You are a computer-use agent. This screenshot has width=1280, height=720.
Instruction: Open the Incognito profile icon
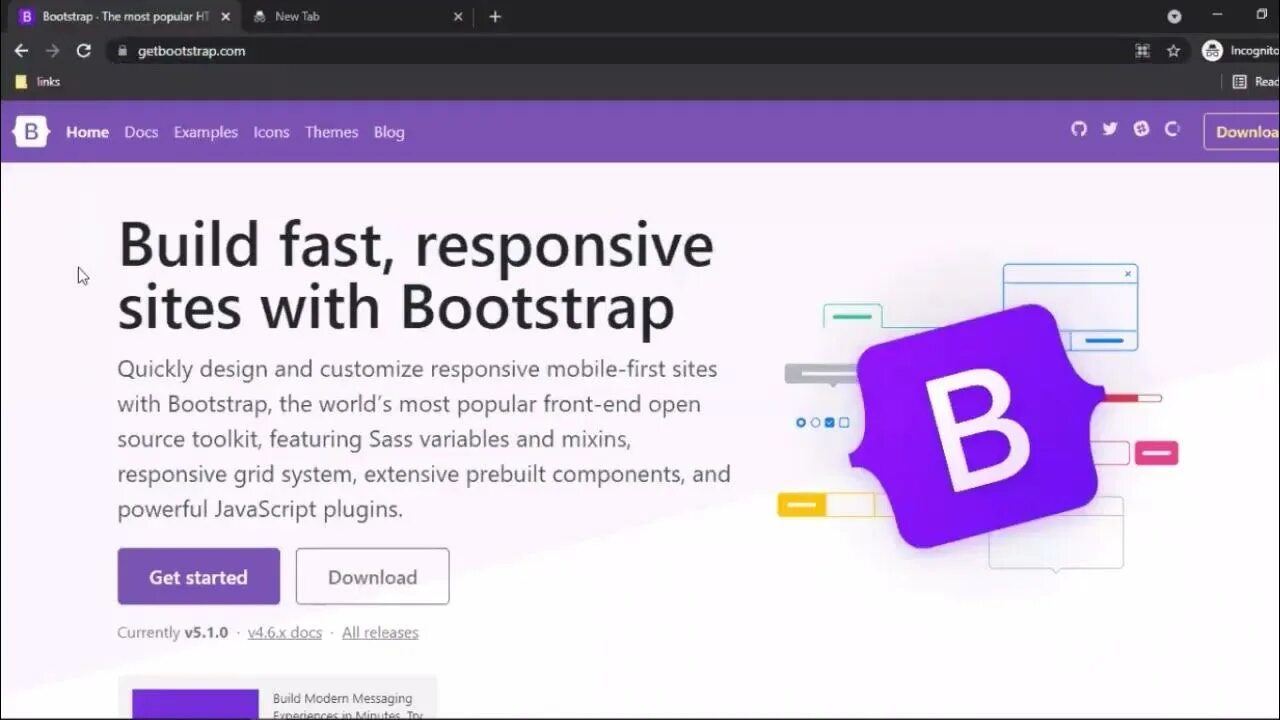tap(1212, 51)
